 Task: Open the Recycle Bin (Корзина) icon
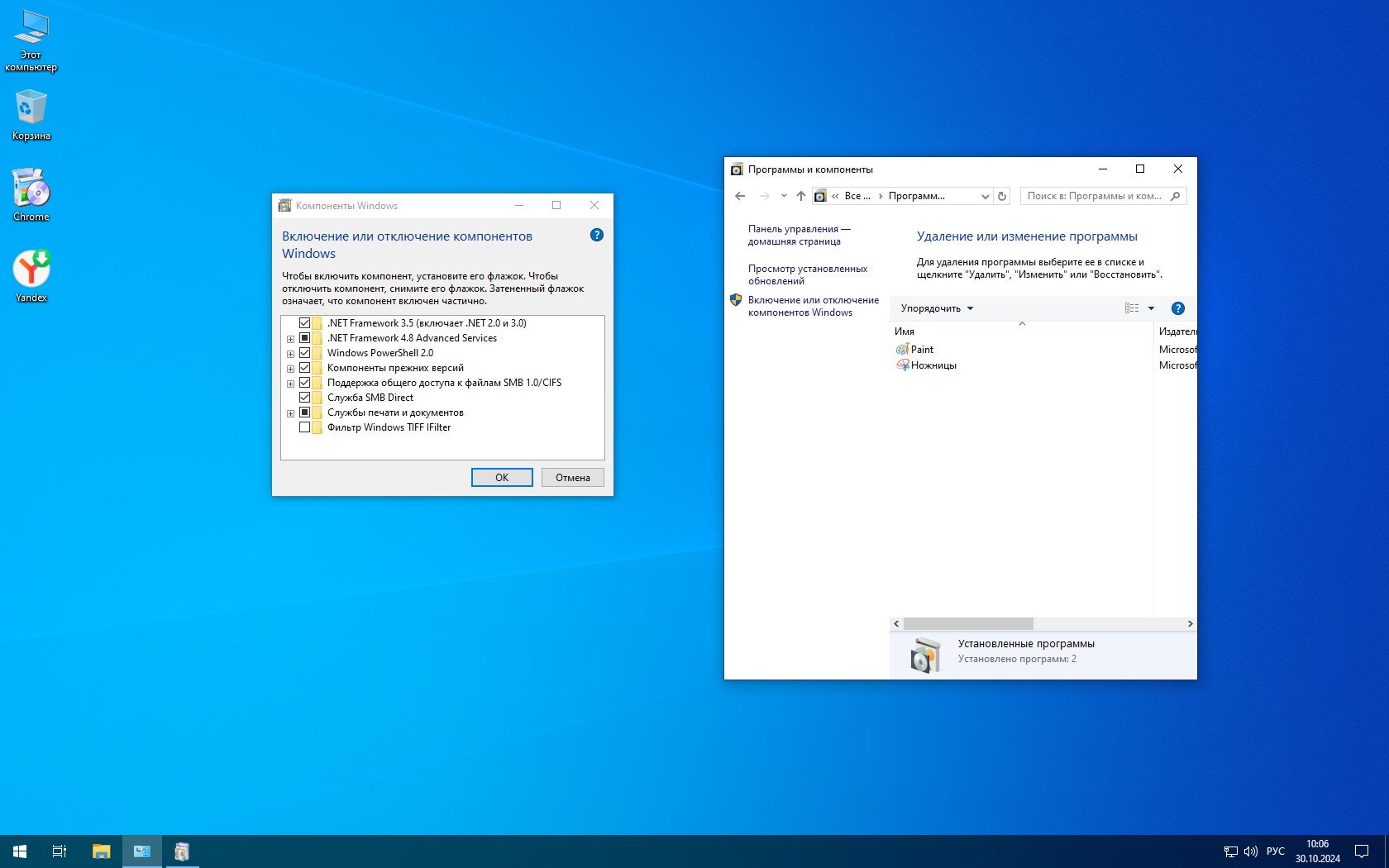coord(31,108)
